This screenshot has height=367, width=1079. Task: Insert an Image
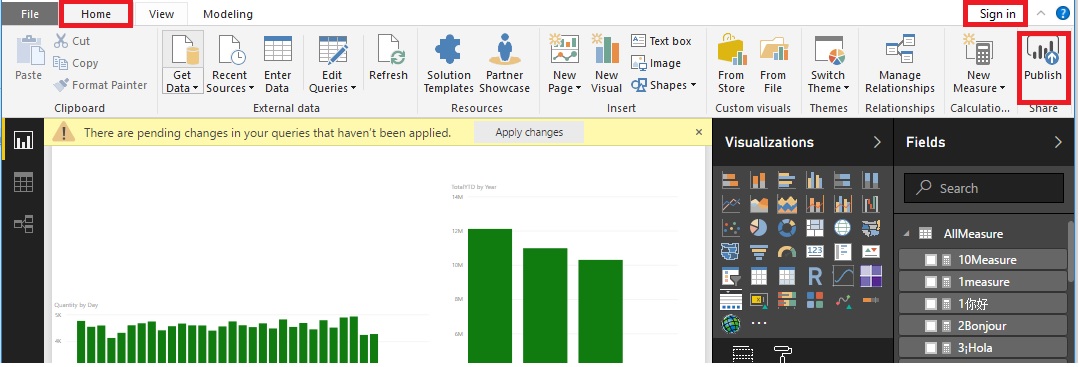656,63
